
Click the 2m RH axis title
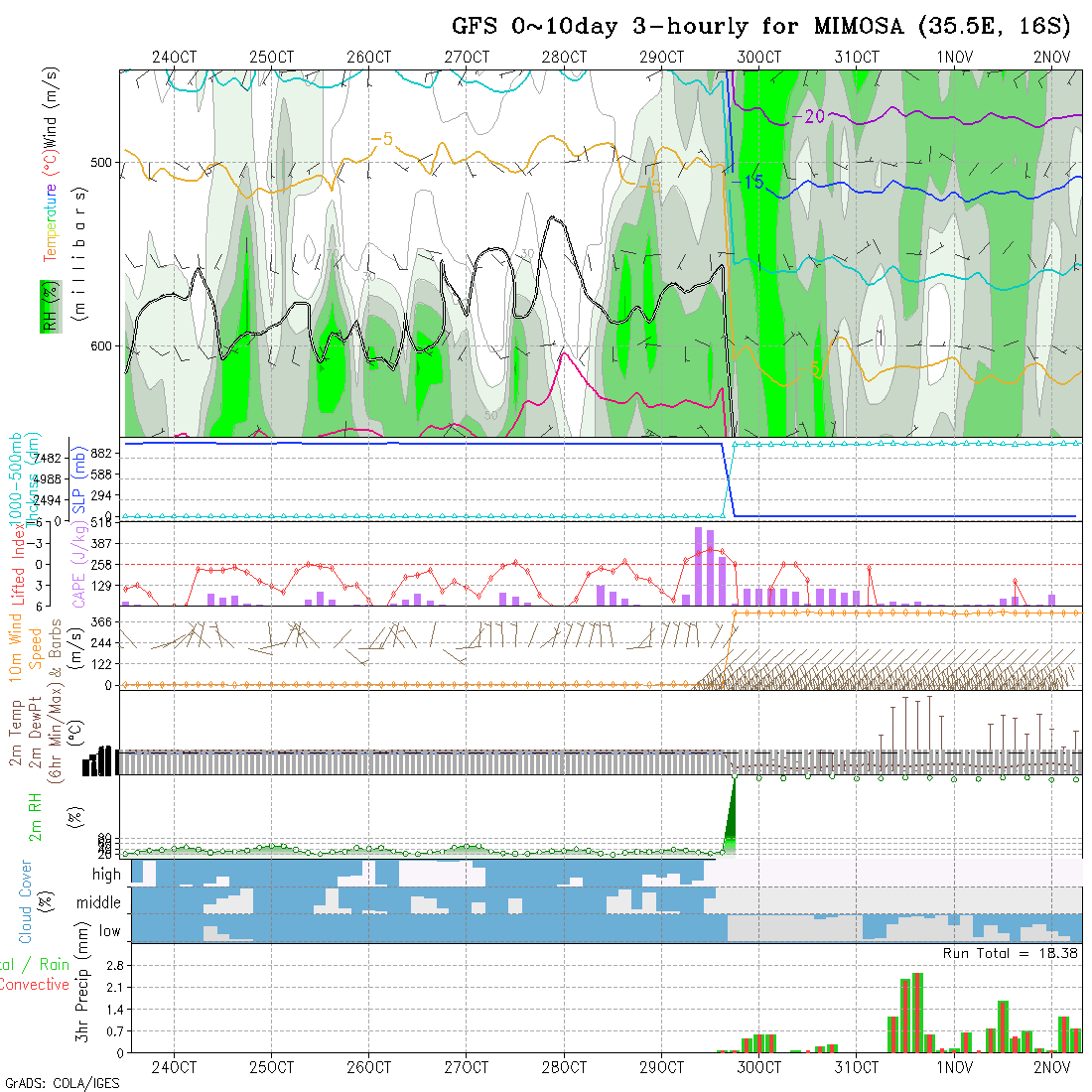pyautogui.click(x=35, y=814)
